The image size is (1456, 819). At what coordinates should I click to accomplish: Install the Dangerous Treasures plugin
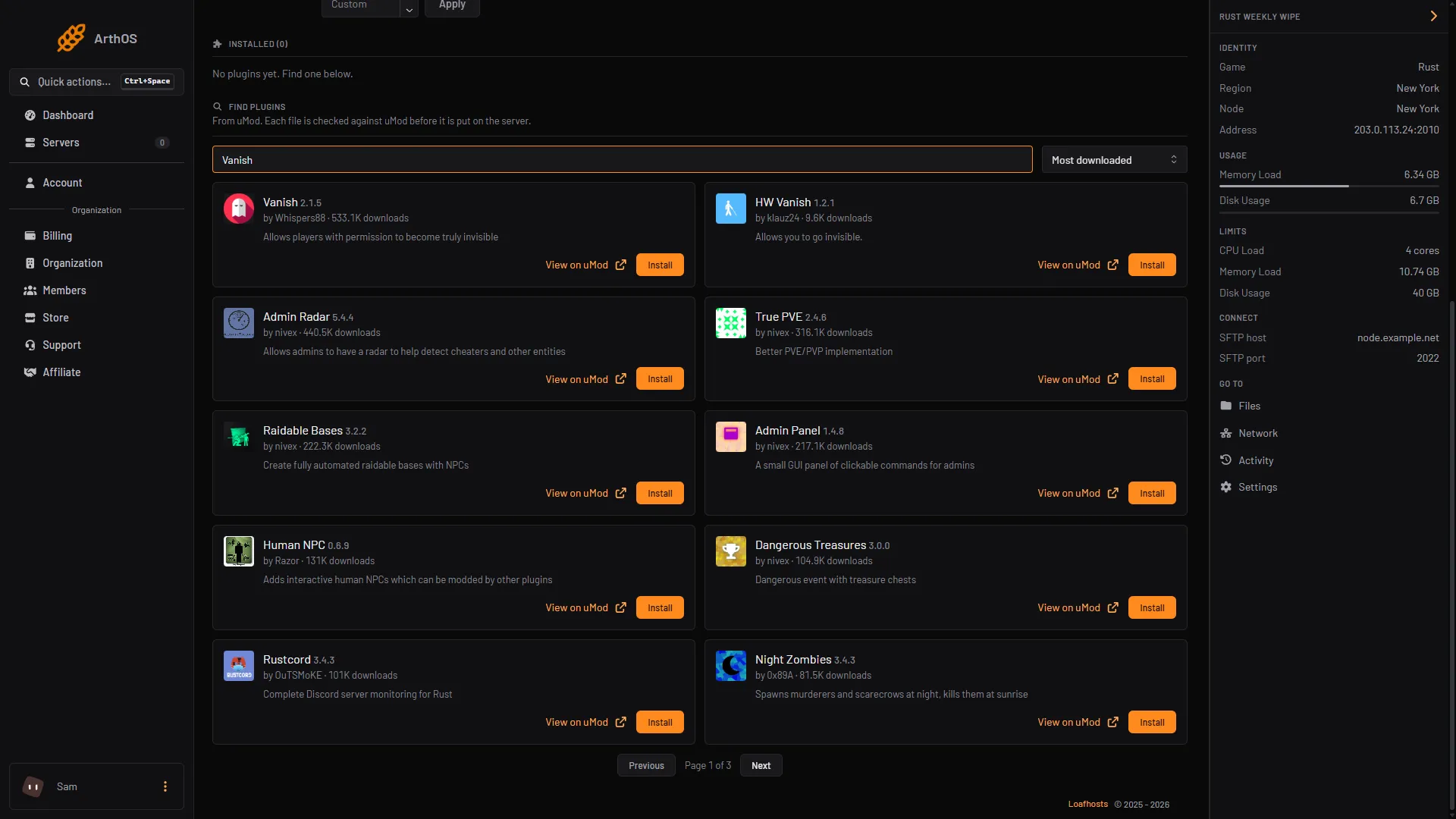[x=1152, y=607]
